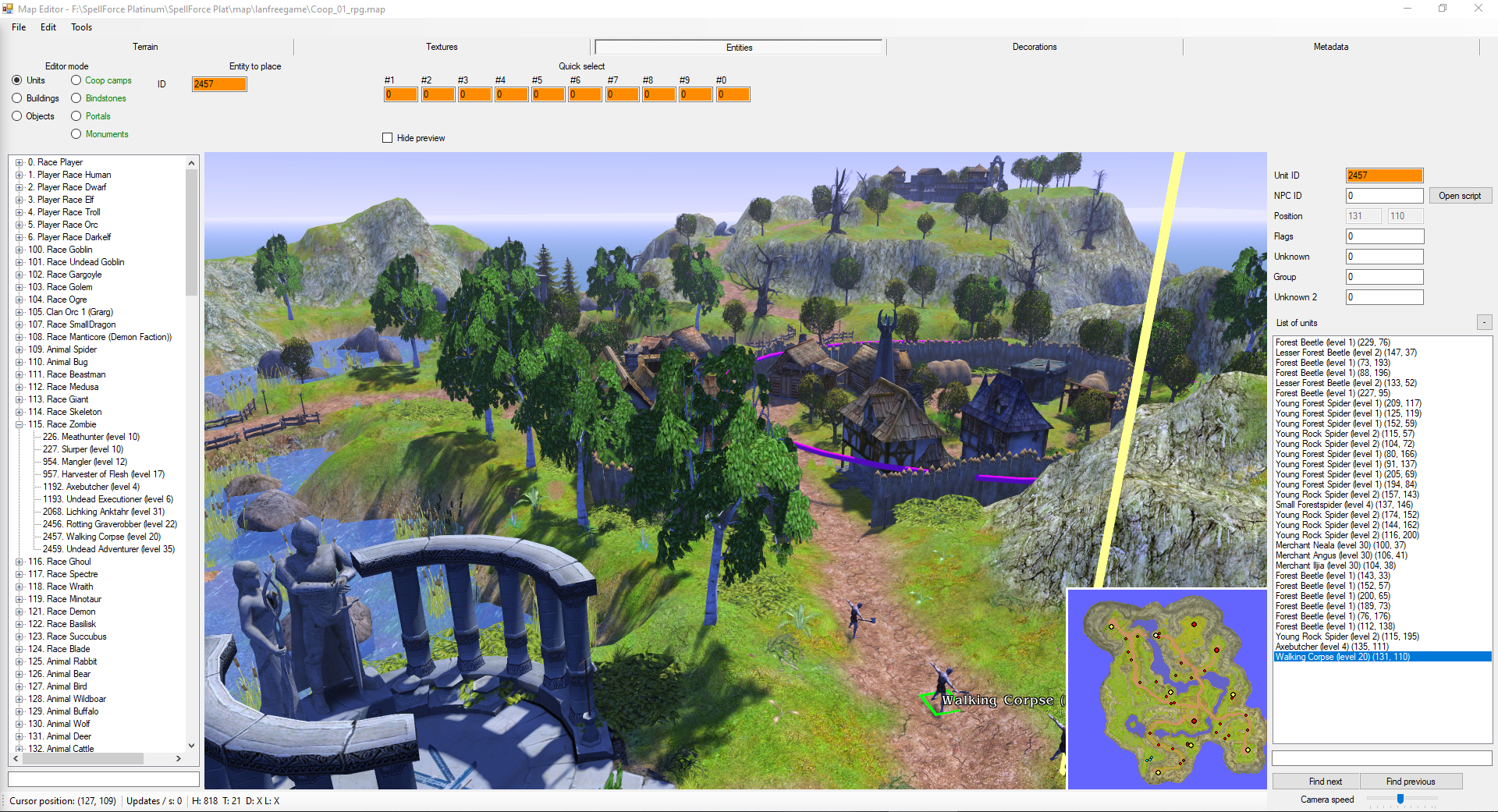Adjust the Camera speed slider
Viewport: 1498px width, 812px height.
coord(1400,800)
